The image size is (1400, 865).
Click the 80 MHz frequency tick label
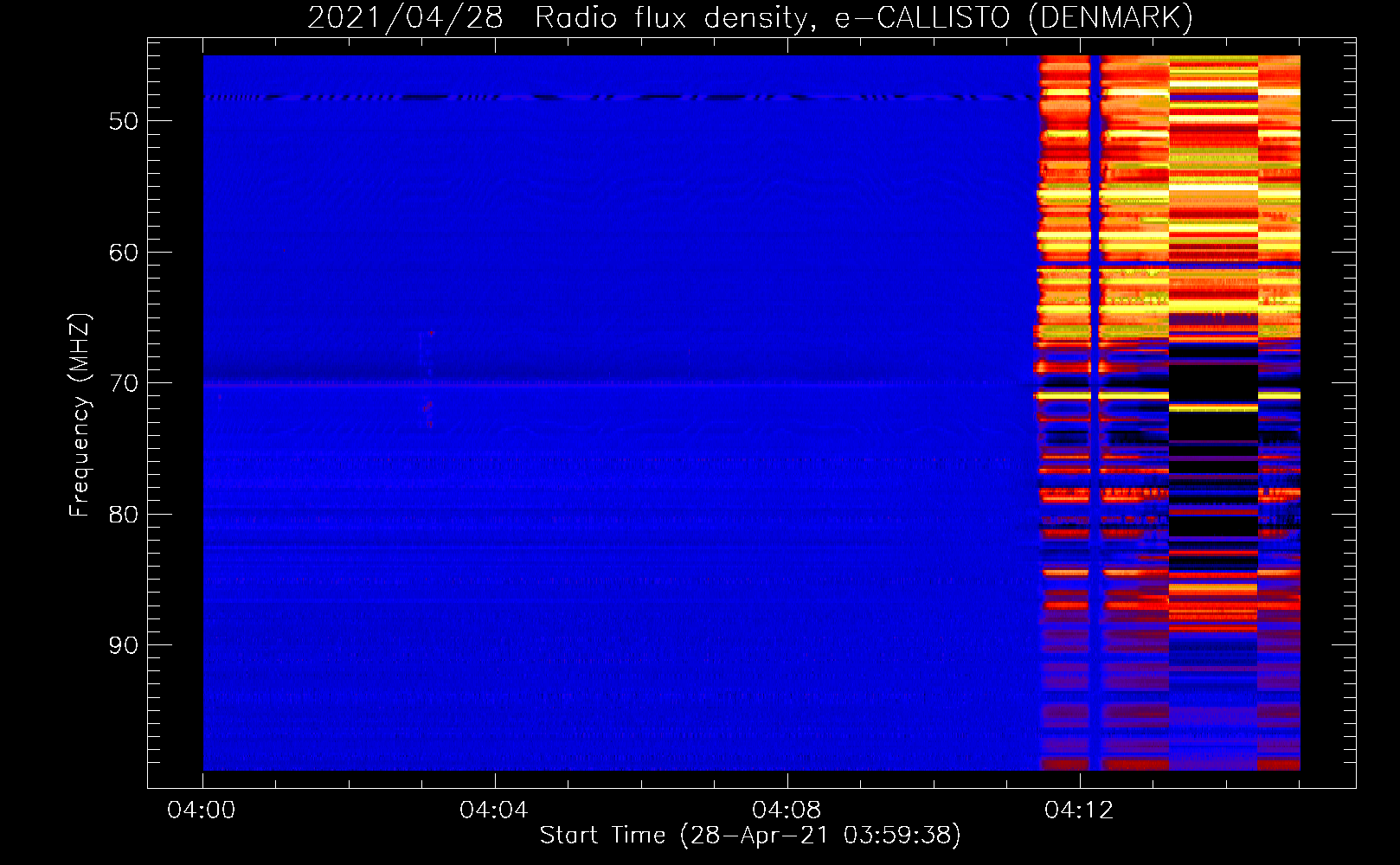(x=124, y=515)
